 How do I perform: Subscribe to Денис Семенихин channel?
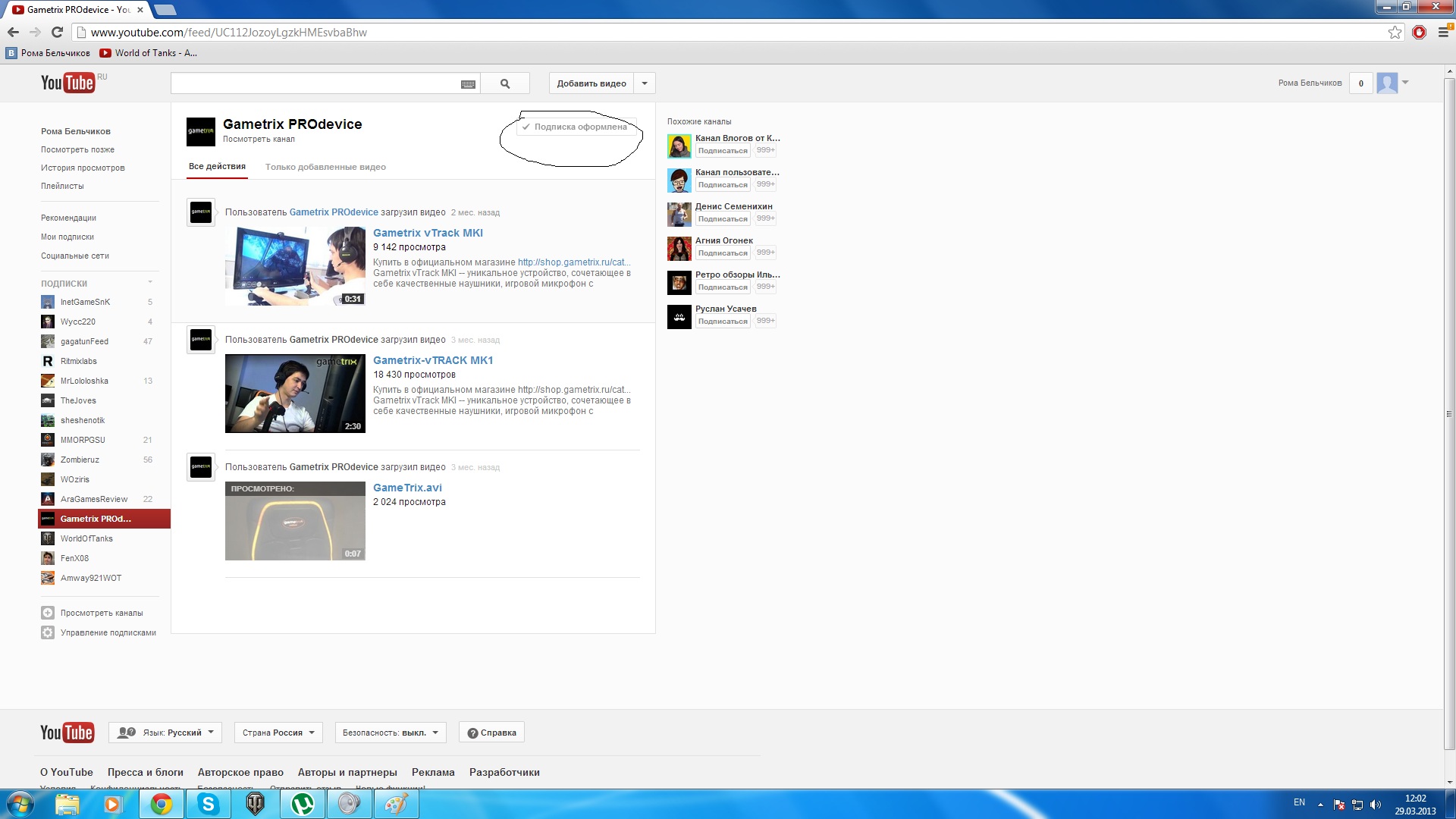pyautogui.click(x=723, y=219)
